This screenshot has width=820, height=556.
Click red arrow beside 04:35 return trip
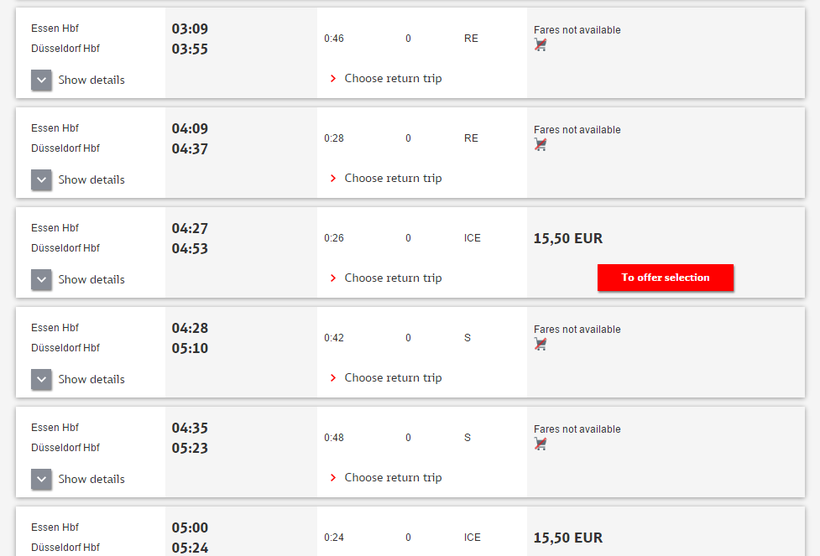333,478
